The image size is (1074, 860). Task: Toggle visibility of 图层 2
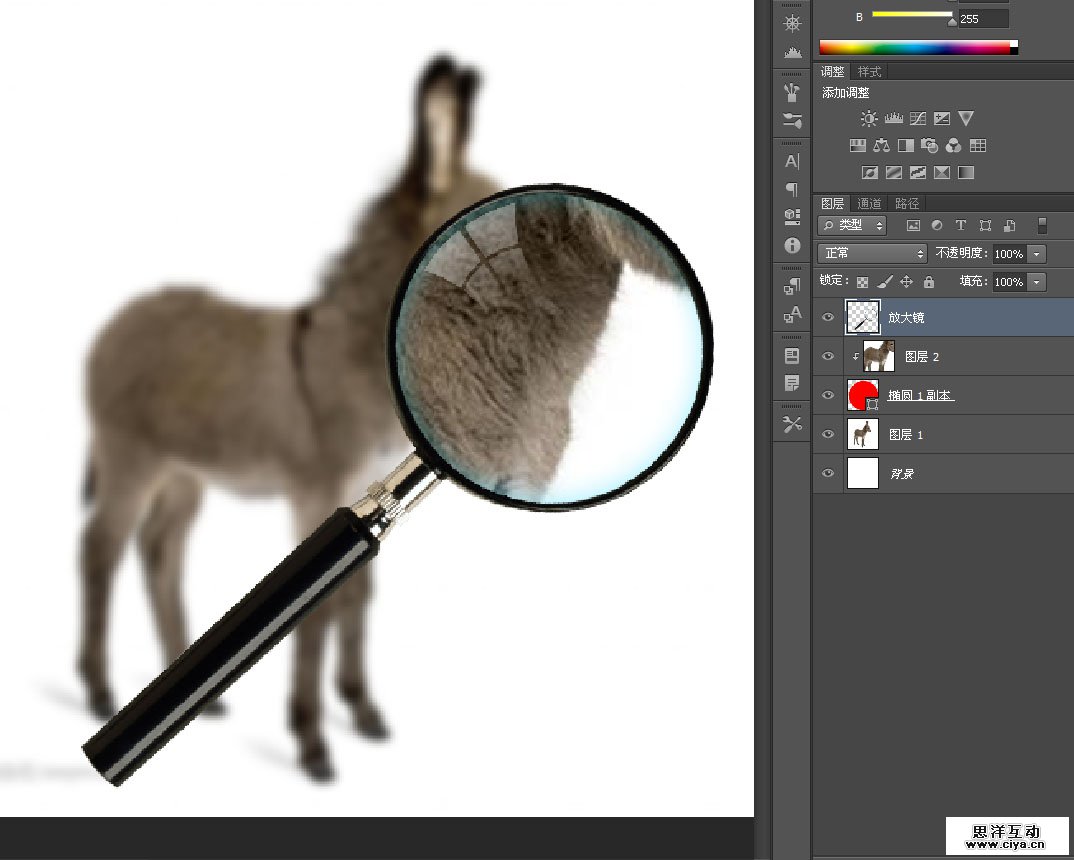[827, 356]
